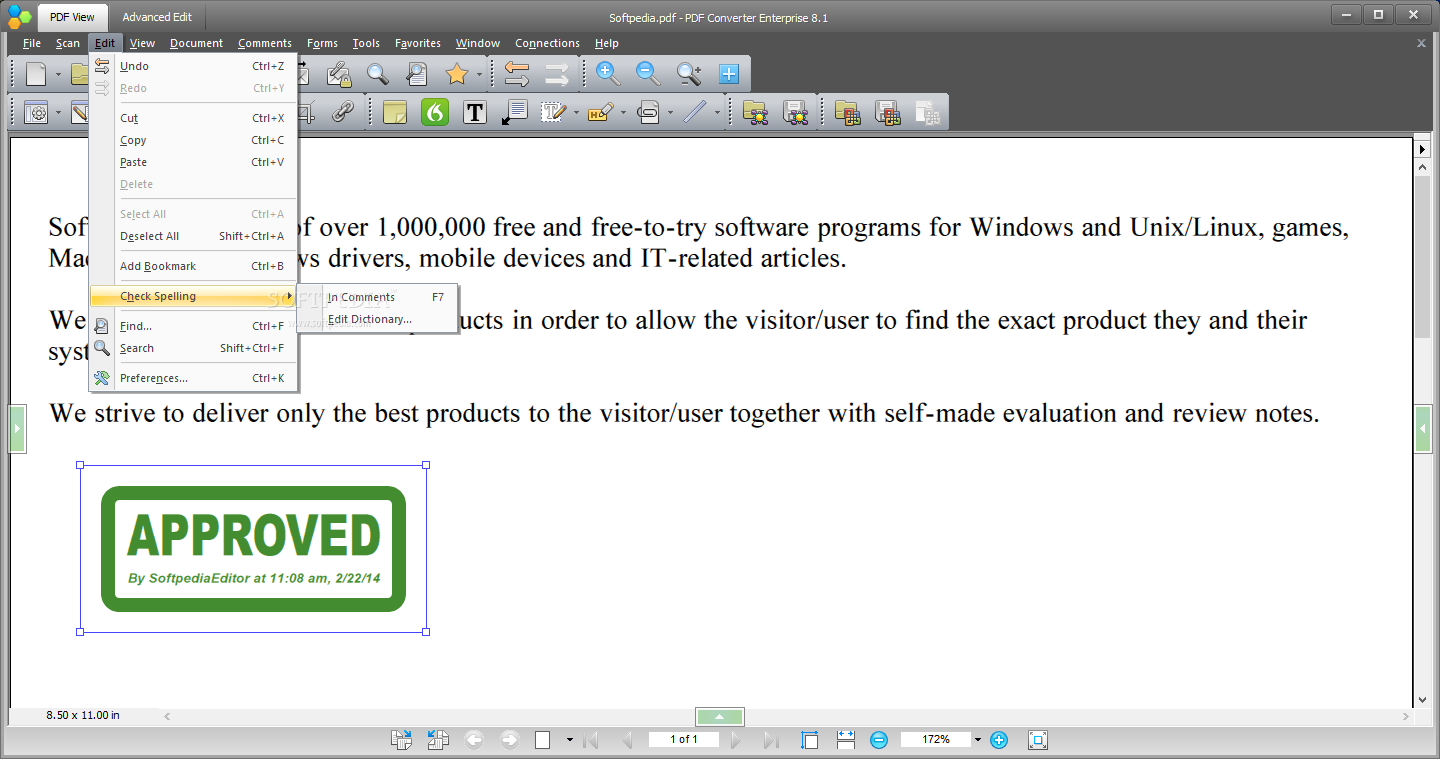The image size is (1440, 759).
Task: Click the Zoom Out magnifier in toolbar
Action: pyautogui.click(x=648, y=74)
